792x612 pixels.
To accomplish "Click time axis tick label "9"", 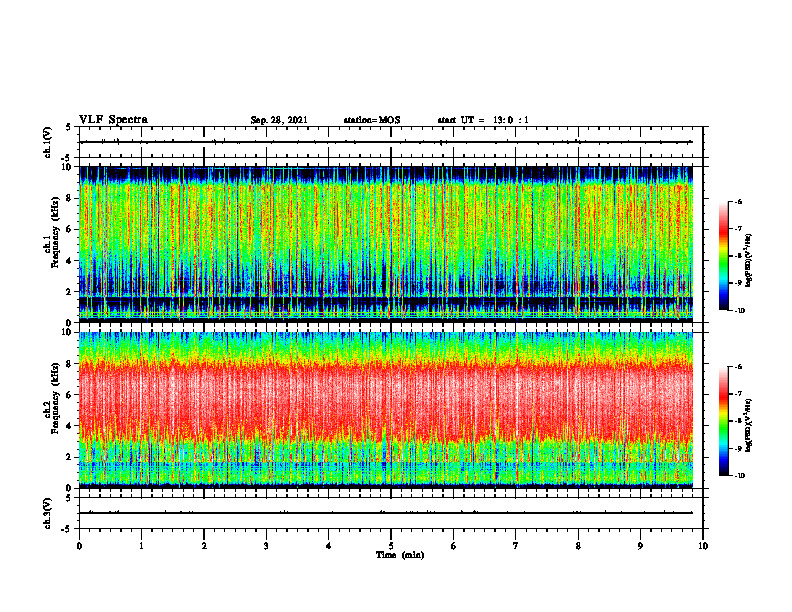I will (x=640, y=546).
